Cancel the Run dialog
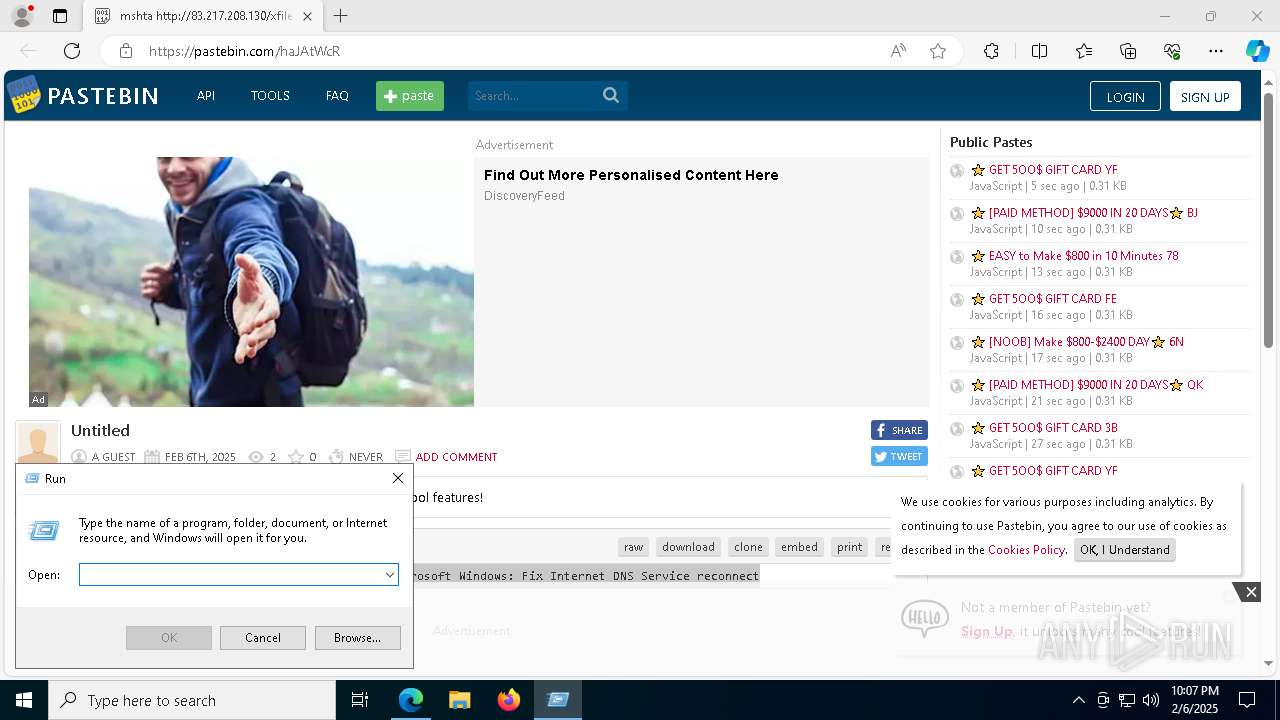This screenshot has height=720, width=1280. [x=263, y=638]
